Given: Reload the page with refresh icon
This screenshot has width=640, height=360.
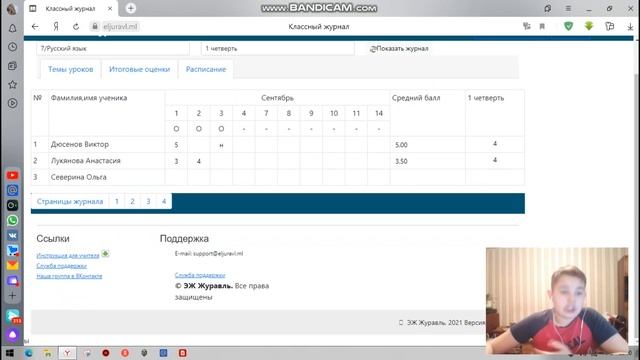Looking at the screenshot, I should point(76,27).
